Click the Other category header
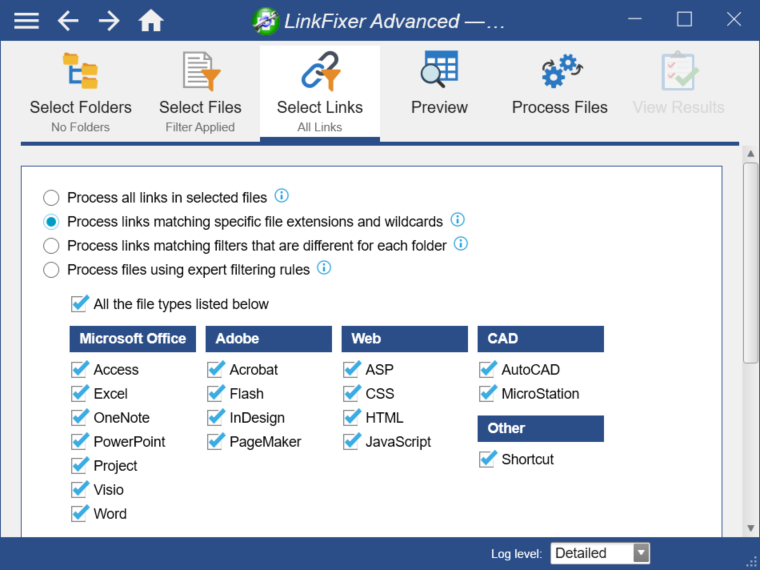This screenshot has width=760, height=570. click(x=541, y=428)
